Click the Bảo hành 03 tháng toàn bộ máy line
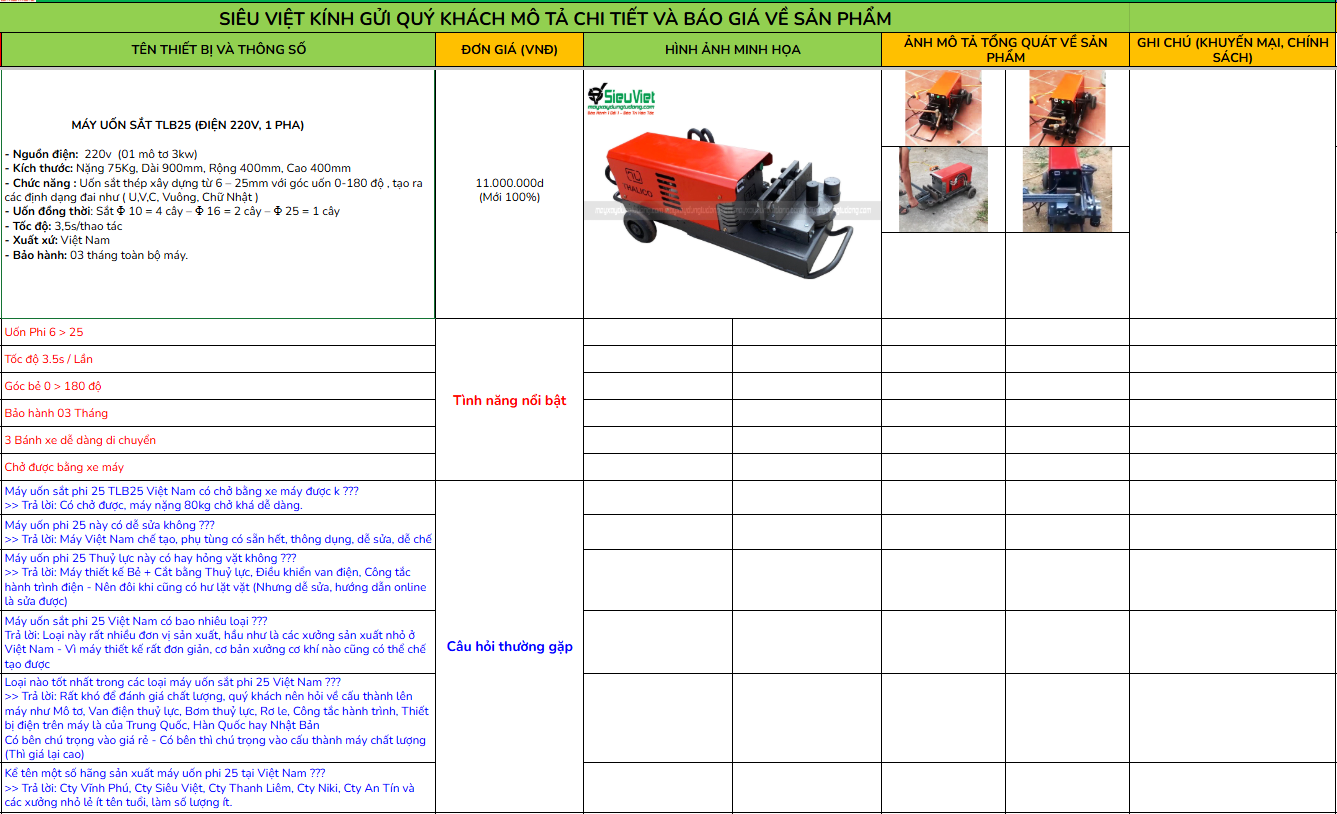The width and height of the screenshot is (1337, 814). (96, 255)
